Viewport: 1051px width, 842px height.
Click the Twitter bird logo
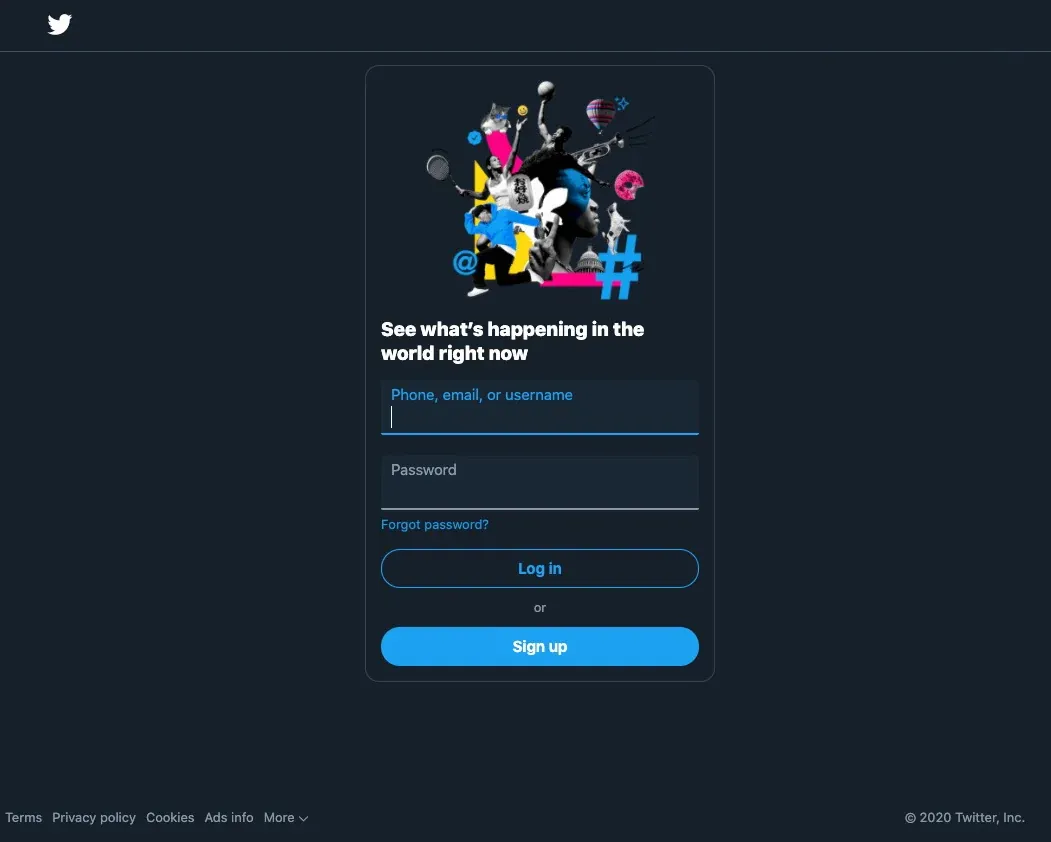point(59,24)
